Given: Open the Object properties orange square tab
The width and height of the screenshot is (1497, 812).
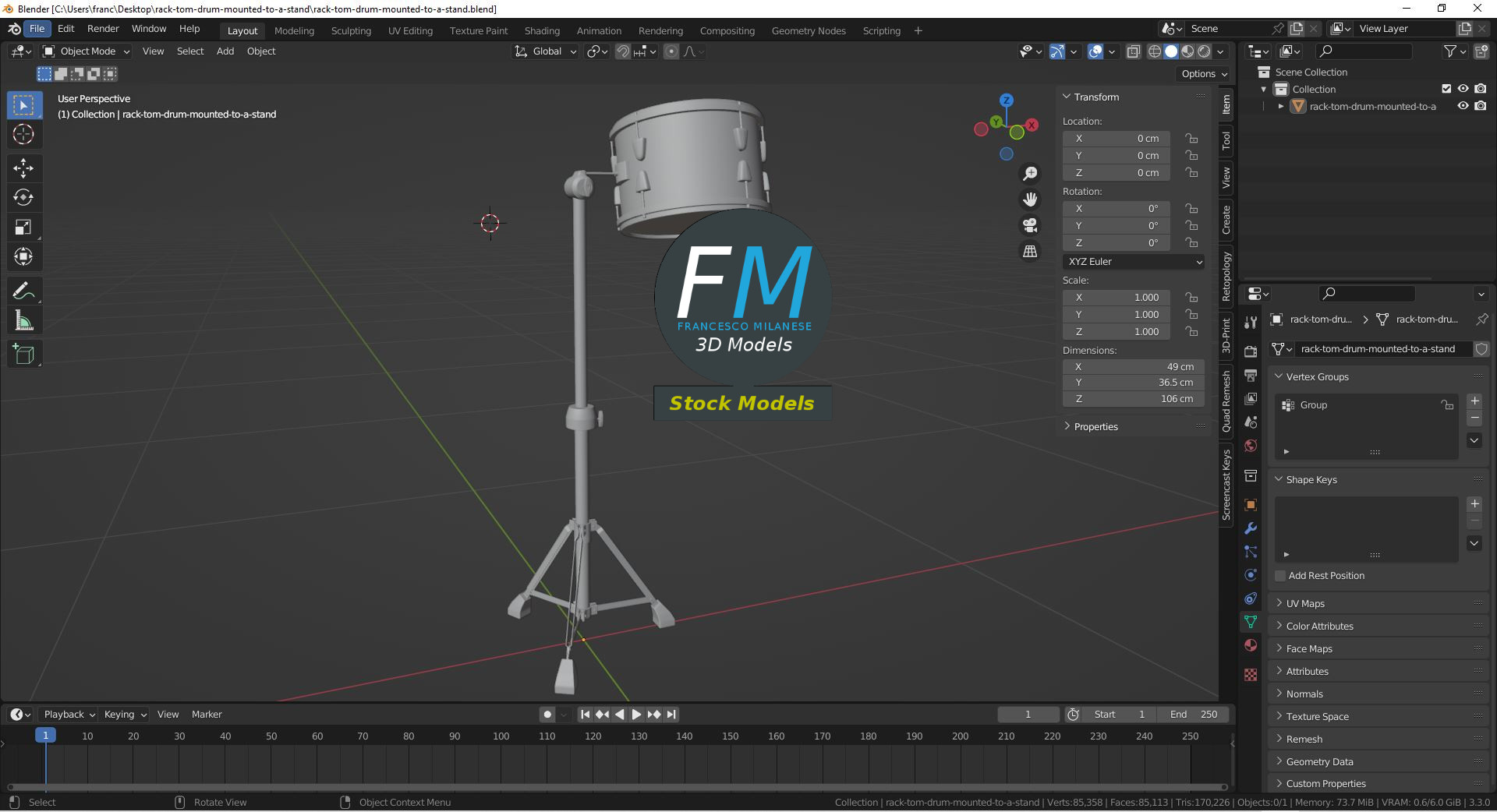Looking at the screenshot, I should click(x=1251, y=505).
